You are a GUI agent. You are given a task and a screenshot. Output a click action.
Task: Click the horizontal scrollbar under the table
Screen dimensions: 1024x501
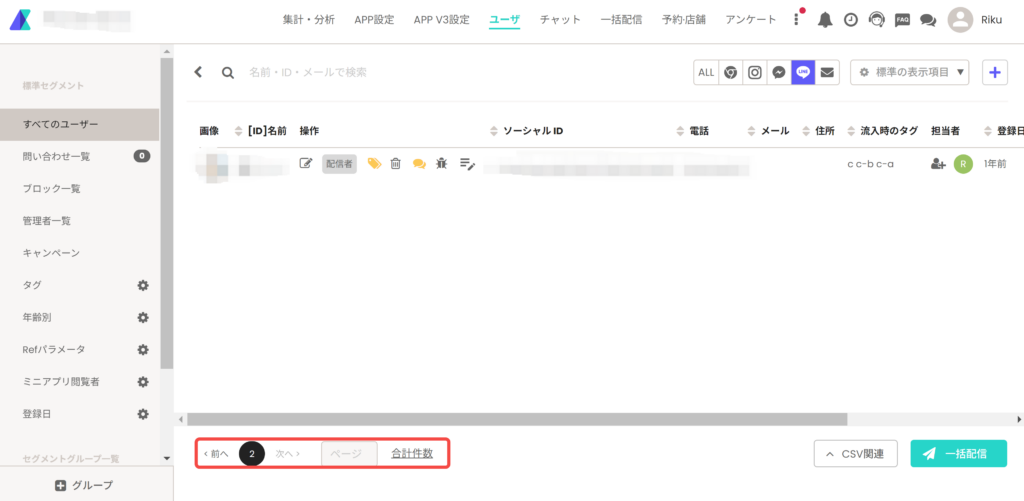coord(517,420)
